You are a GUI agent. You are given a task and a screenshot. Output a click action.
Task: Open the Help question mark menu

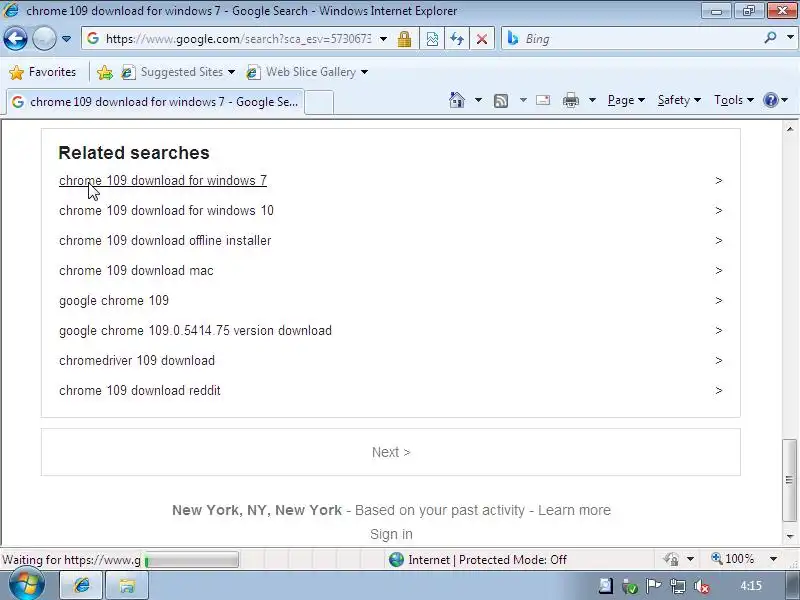(776, 100)
